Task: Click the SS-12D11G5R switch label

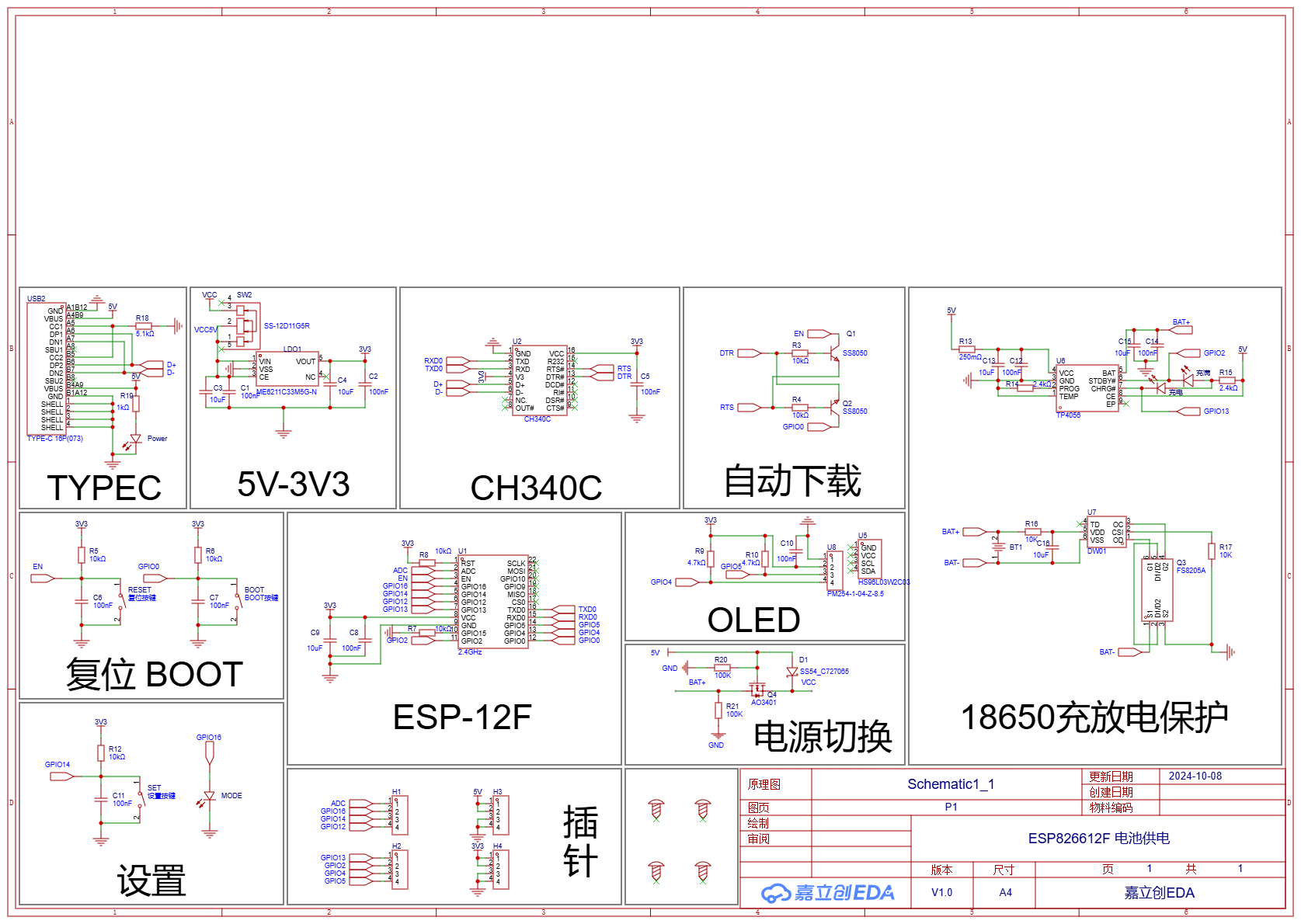Action: (287, 326)
